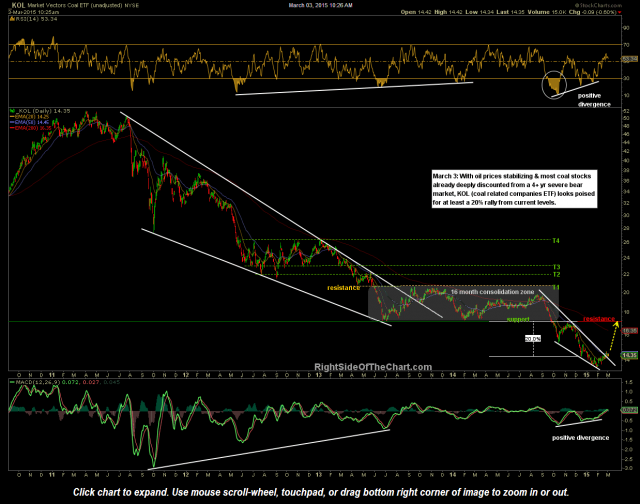The width and height of the screenshot is (640, 504).
Task: Click positive divergence text in MACD panel
Action: coord(579,437)
